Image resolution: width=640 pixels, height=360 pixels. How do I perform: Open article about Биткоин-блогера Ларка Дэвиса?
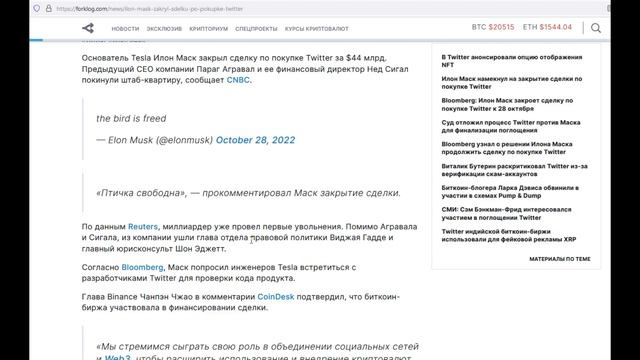pos(510,191)
